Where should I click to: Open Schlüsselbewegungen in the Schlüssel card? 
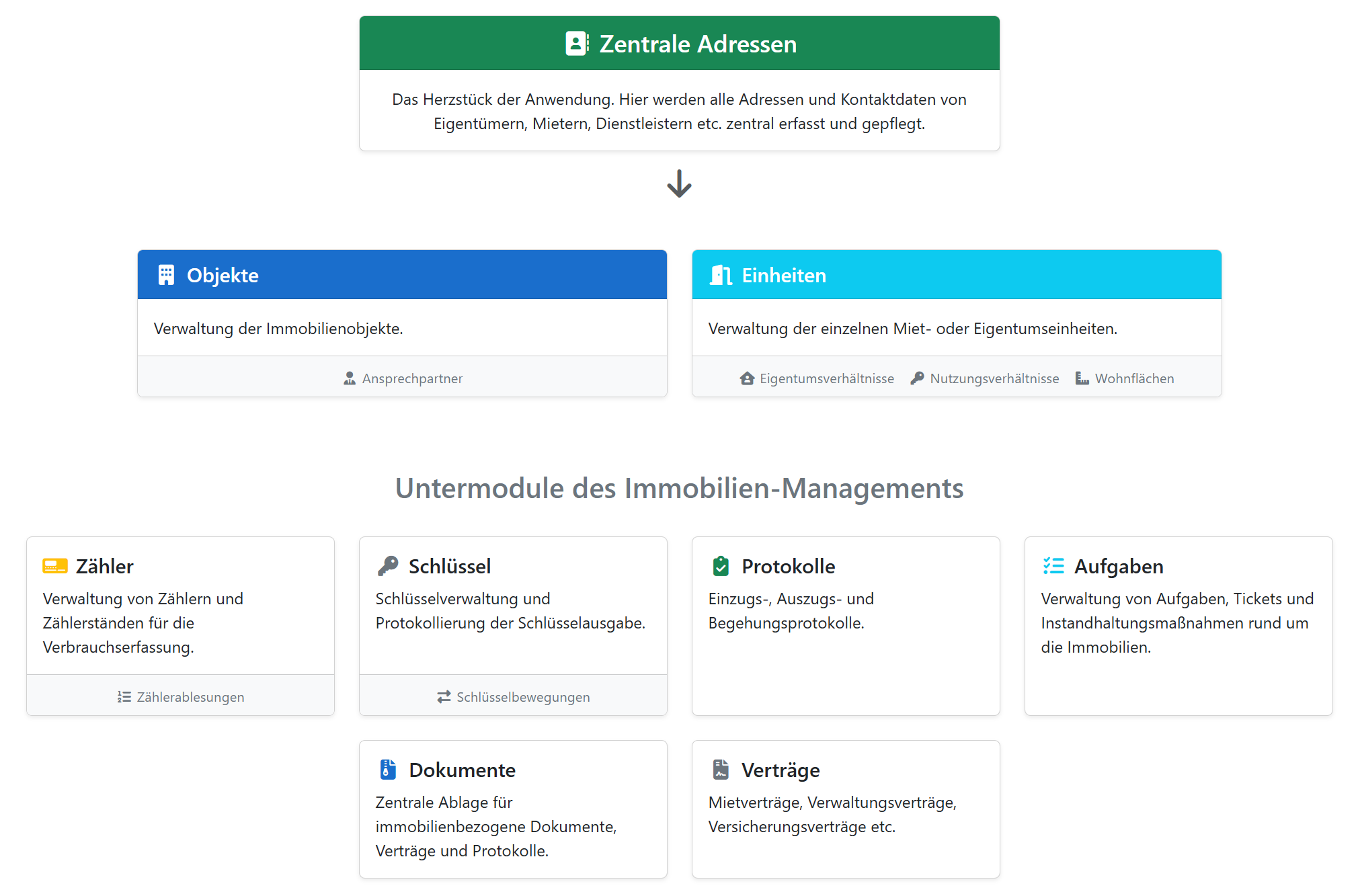pos(522,697)
